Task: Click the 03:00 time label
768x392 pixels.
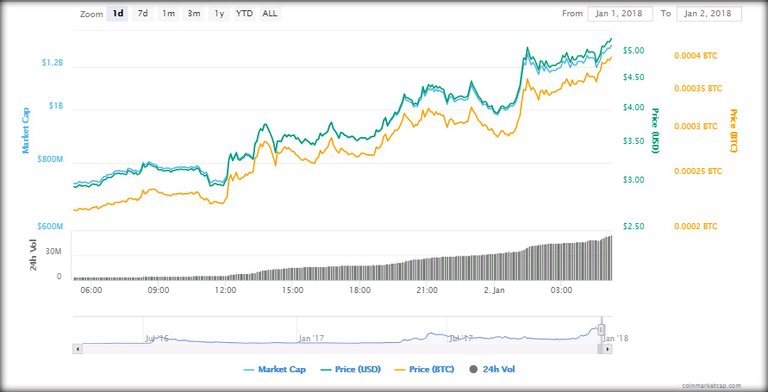Action: pos(561,290)
